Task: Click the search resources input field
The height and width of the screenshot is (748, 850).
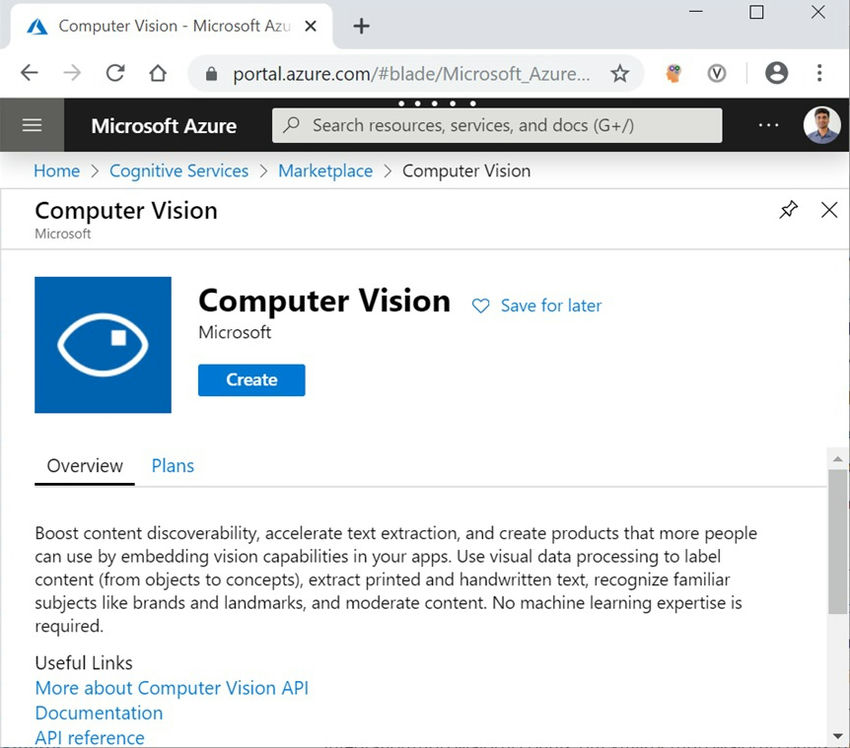Action: (497, 125)
